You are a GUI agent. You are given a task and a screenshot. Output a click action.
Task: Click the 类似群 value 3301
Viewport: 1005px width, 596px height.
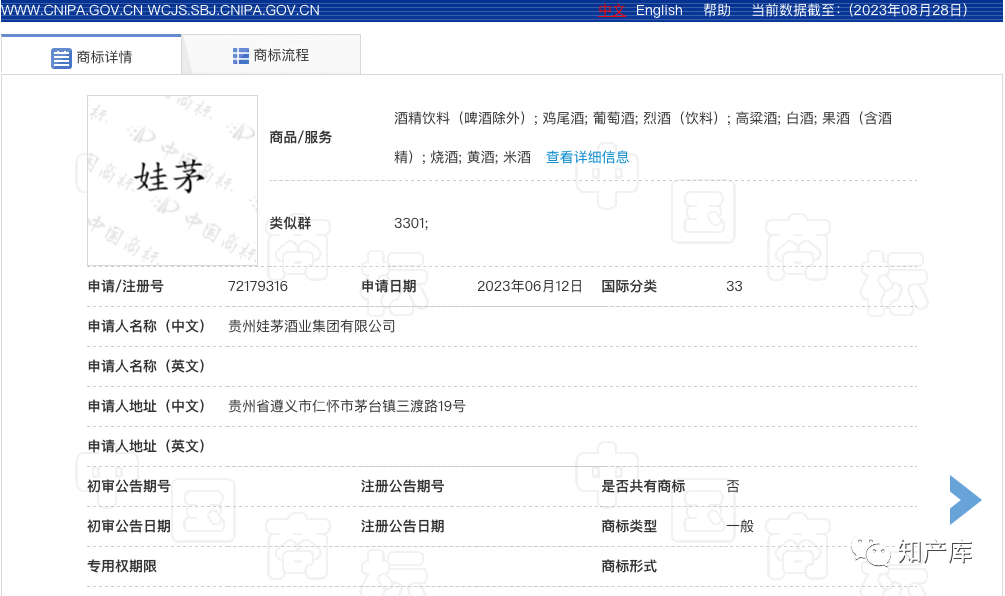click(411, 223)
